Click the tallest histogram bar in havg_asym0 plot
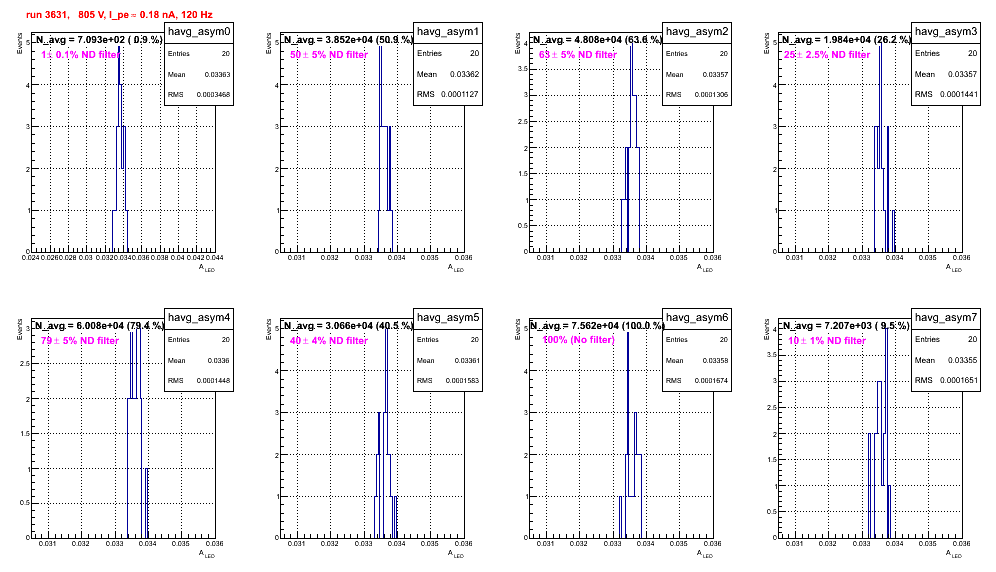Image resolution: width=996 pixels, height=572 pixels. click(x=119, y=148)
